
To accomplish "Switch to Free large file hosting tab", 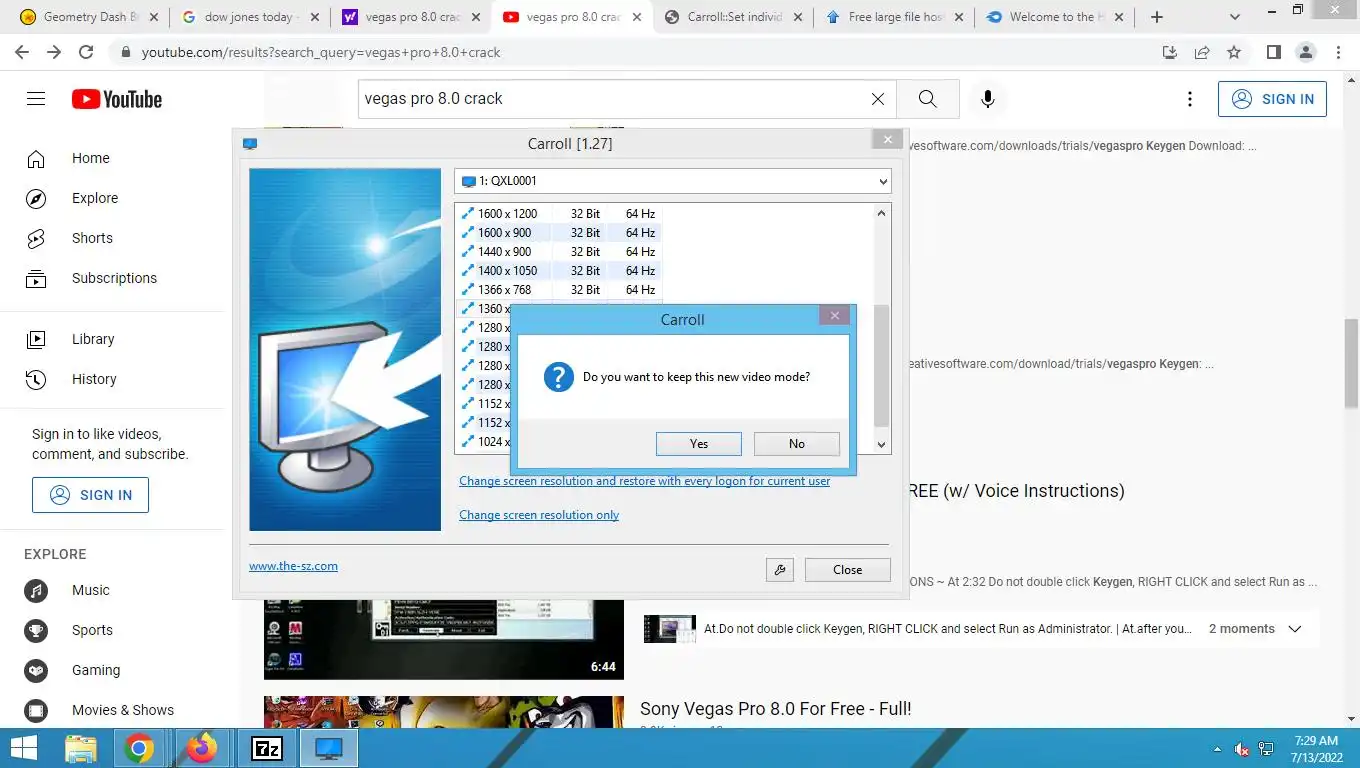I will [x=895, y=17].
